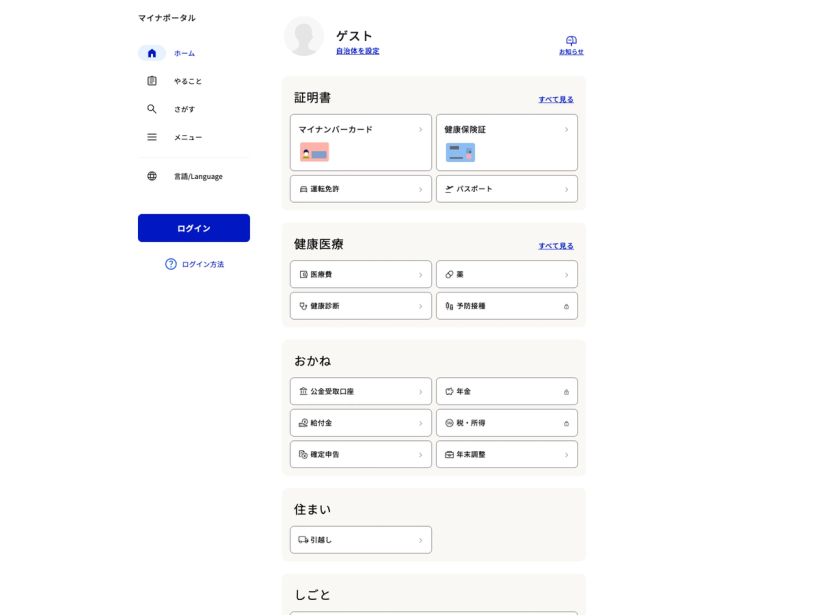Viewport: 820px width, 615px height.
Task: Click the 公金受取口座 bank icon
Action: 303,391
